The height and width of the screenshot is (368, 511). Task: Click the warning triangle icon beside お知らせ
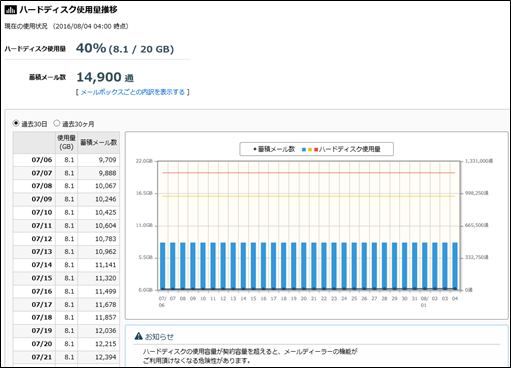click(138, 336)
